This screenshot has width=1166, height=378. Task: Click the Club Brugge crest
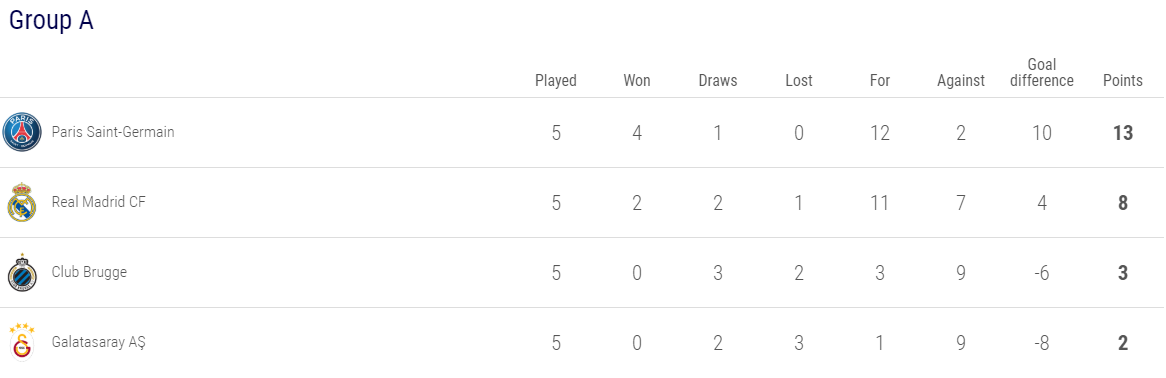(x=22, y=272)
